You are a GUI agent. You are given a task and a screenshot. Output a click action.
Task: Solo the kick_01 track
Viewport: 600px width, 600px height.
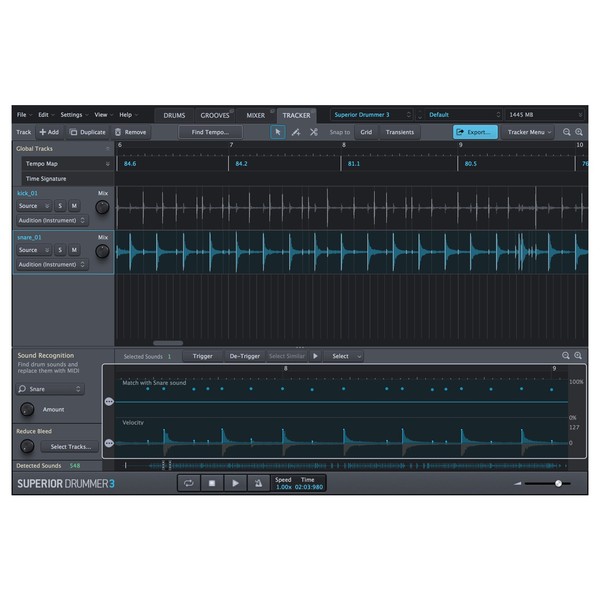(x=60, y=206)
